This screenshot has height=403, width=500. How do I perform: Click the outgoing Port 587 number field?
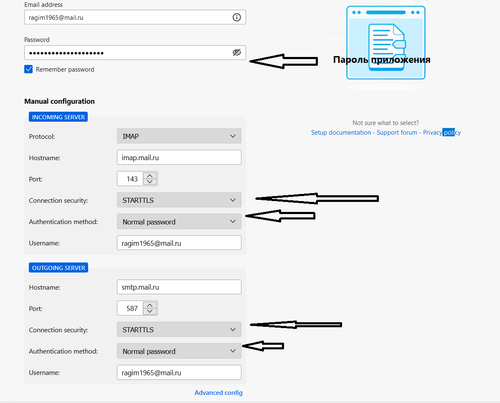(x=131, y=308)
